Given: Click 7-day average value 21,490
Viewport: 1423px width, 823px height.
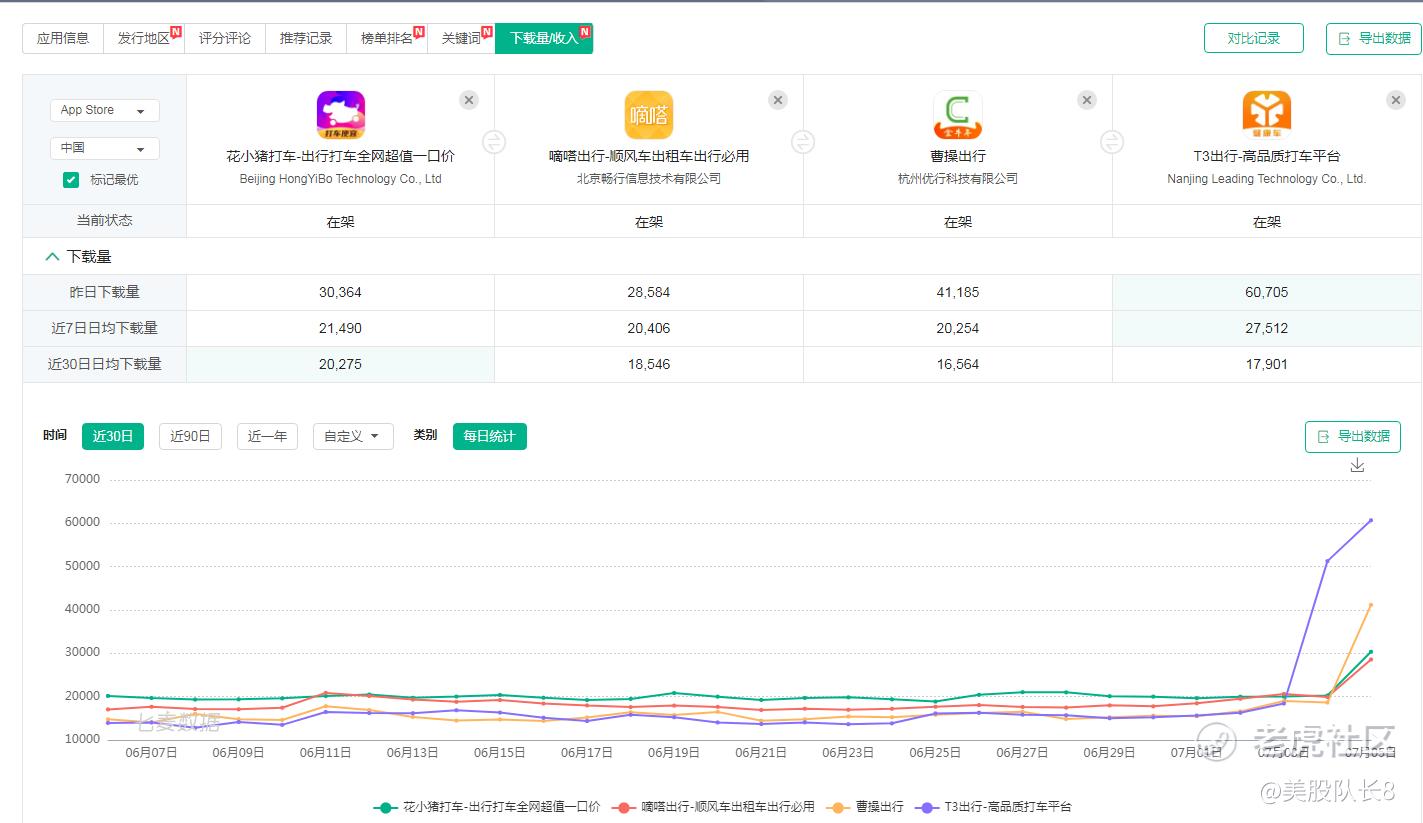Looking at the screenshot, I should click(x=341, y=328).
